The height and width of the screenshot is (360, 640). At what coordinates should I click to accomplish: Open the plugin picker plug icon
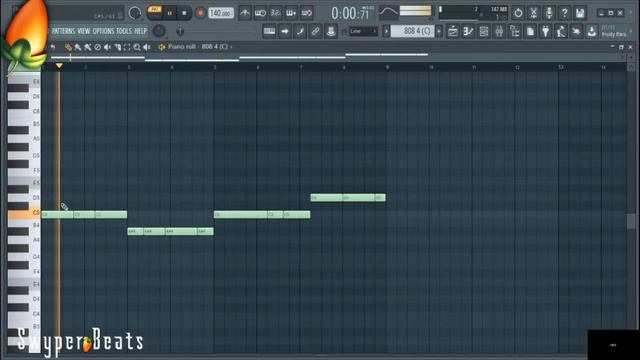pyautogui.click(x=546, y=31)
